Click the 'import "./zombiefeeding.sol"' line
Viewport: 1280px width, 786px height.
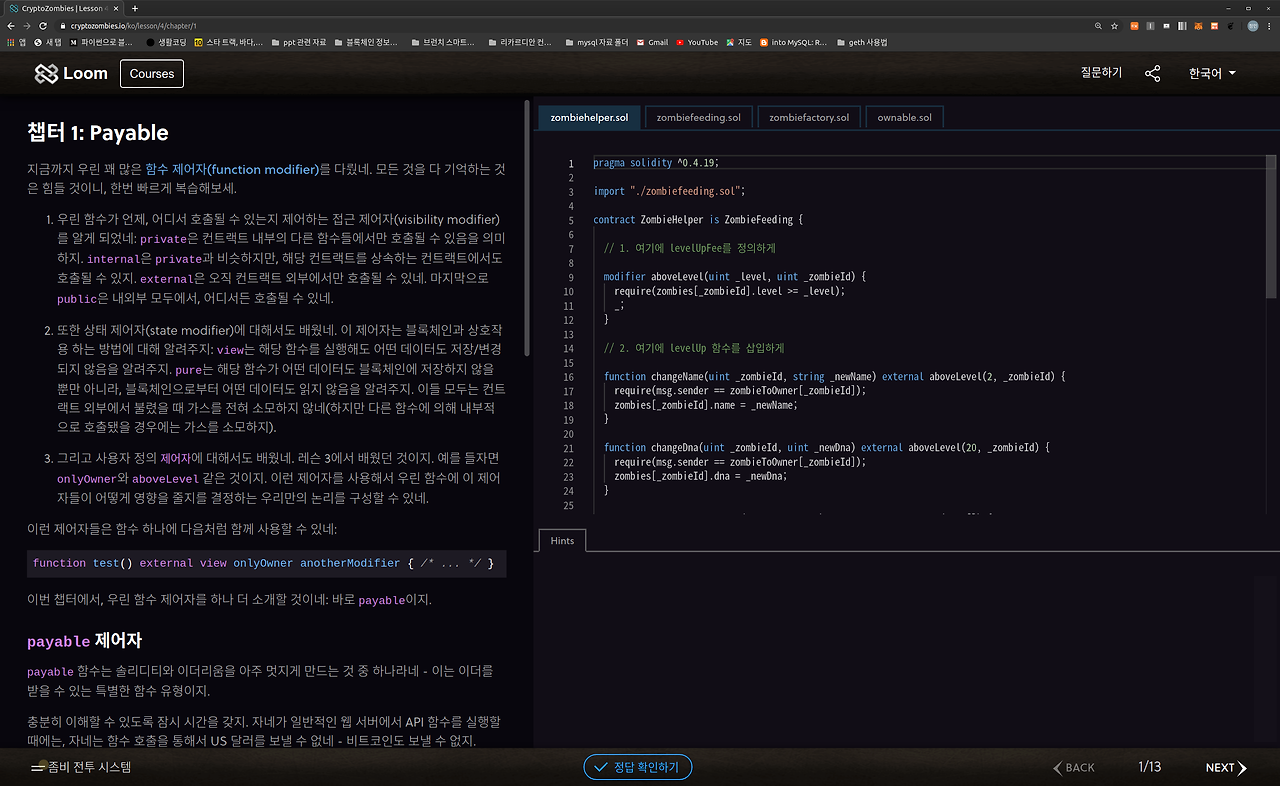pyautogui.click(x=669, y=192)
